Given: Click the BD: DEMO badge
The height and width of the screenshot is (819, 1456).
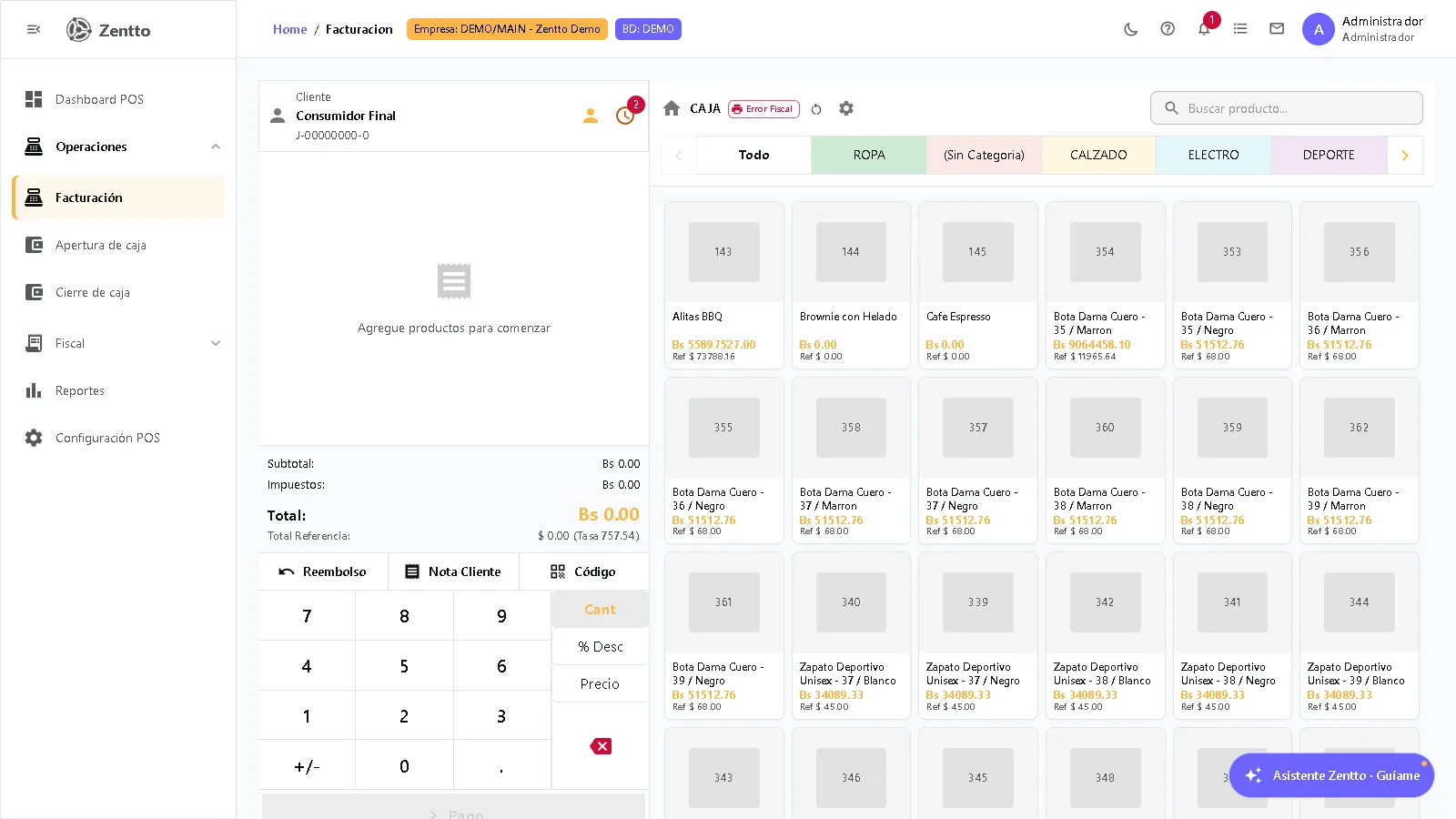Looking at the screenshot, I should [648, 29].
